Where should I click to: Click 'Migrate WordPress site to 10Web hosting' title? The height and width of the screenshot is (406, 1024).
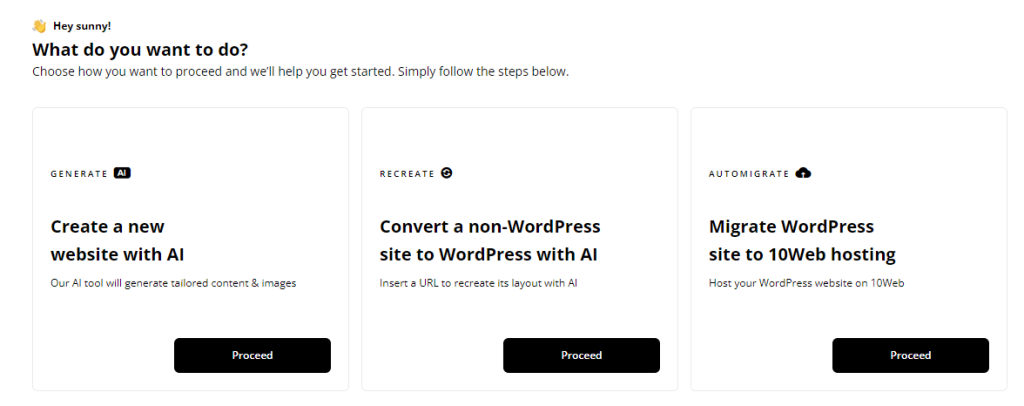(x=802, y=240)
